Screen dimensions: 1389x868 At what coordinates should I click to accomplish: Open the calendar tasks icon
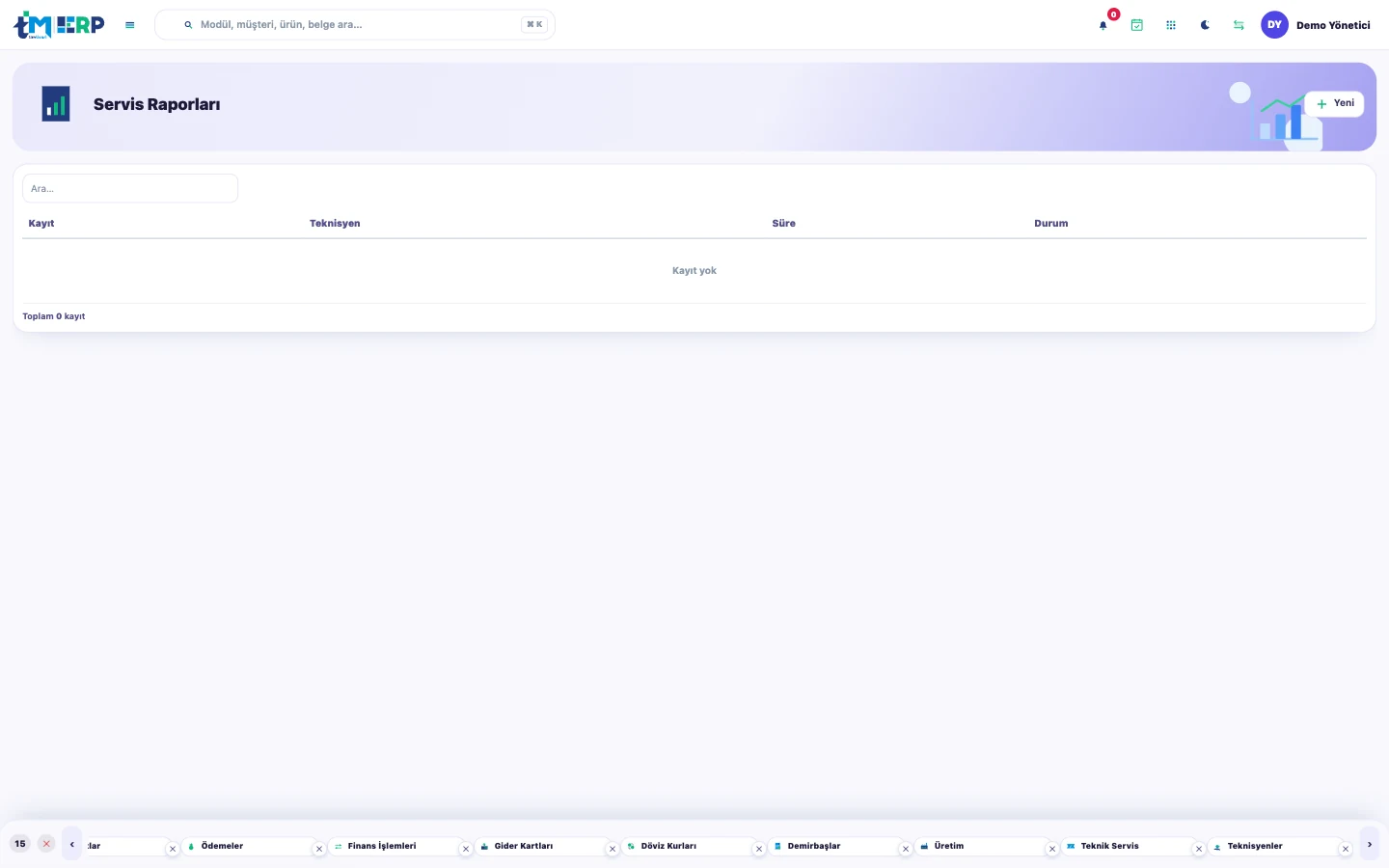point(1137,25)
